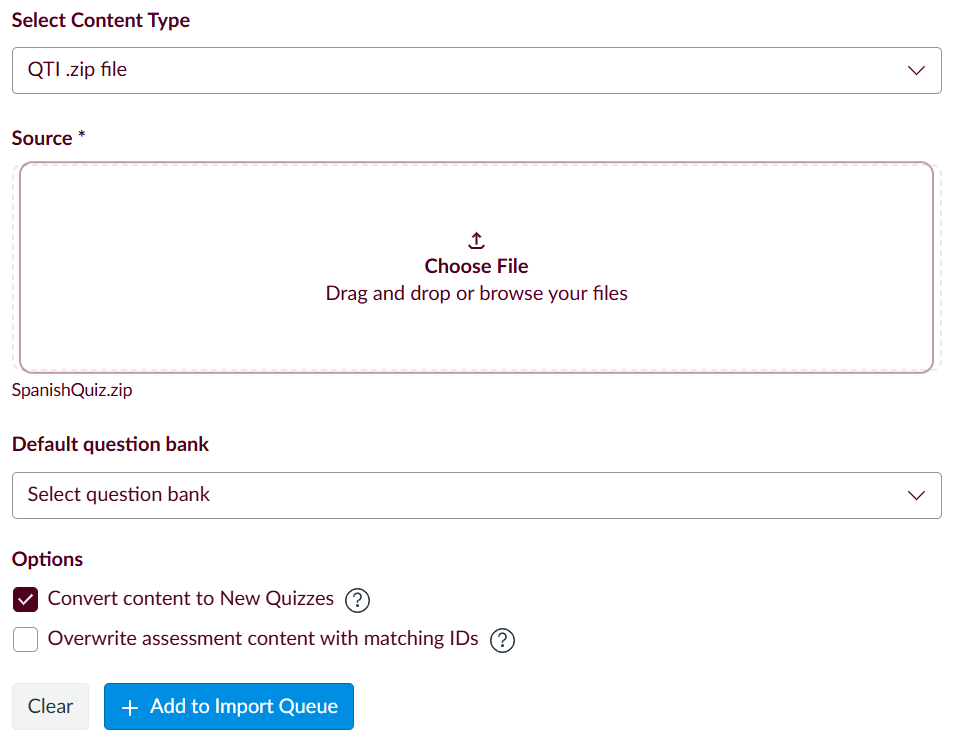Click the 'Source' required field label
Screen dimensions: 966x742
[x=42, y=138]
